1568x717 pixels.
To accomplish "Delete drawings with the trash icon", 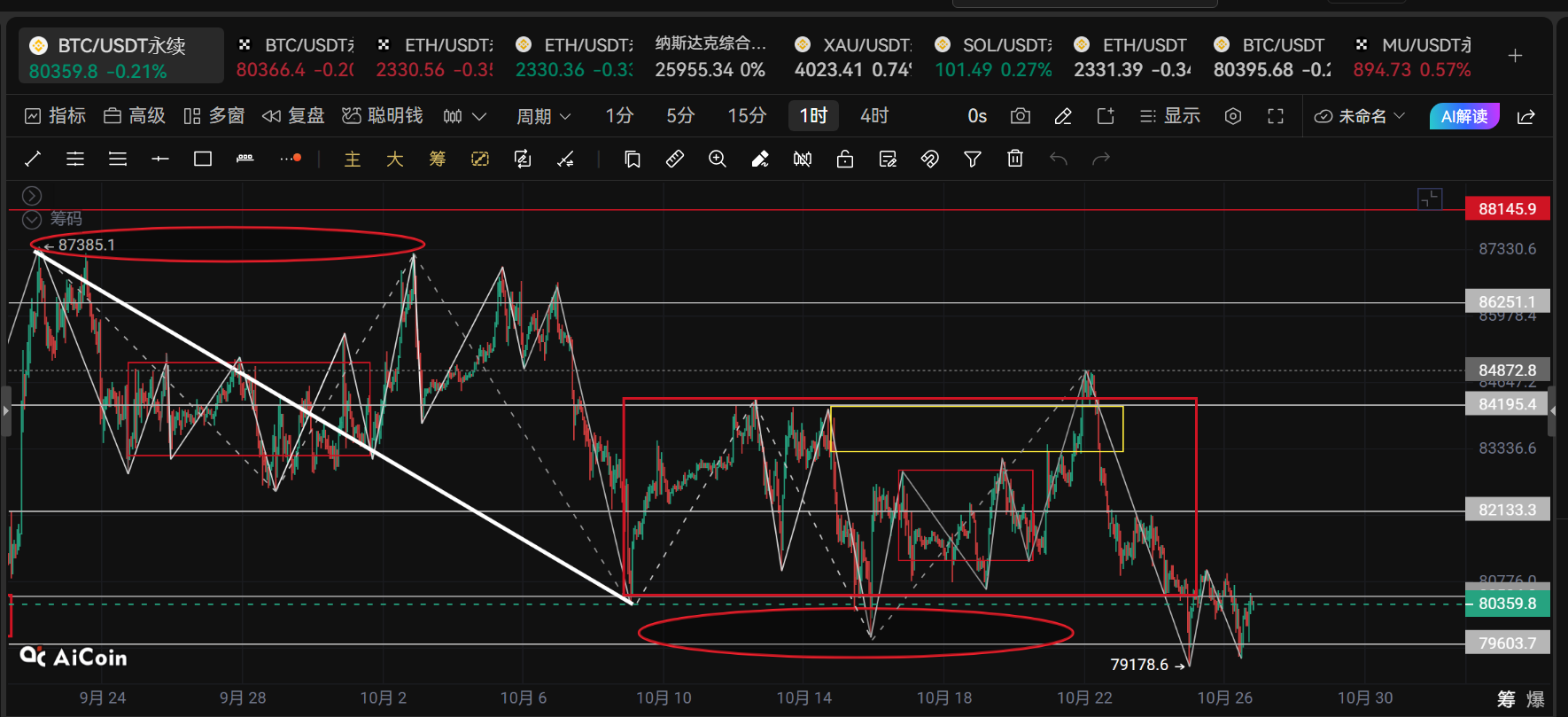I will click(x=1015, y=159).
